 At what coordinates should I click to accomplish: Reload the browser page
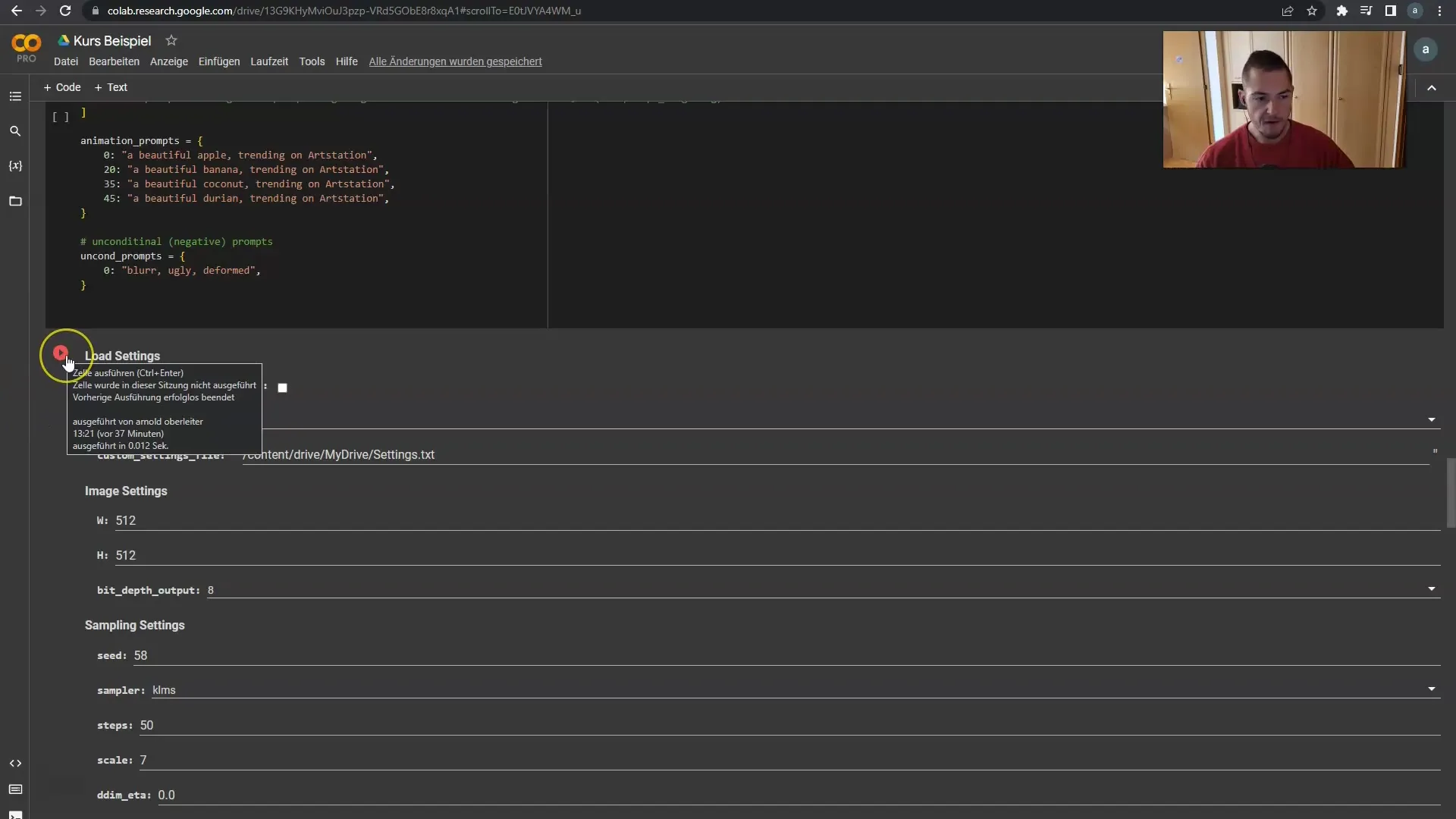click(x=65, y=11)
